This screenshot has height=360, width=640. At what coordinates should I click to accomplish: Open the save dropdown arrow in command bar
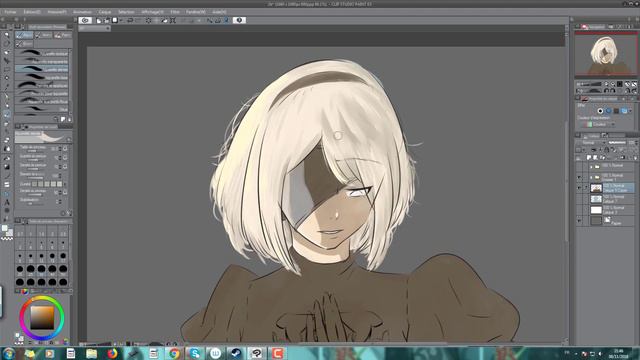(121, 20)
